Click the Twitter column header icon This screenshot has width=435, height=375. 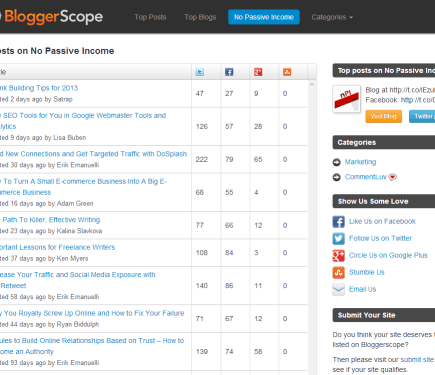[x=200, y=72]
